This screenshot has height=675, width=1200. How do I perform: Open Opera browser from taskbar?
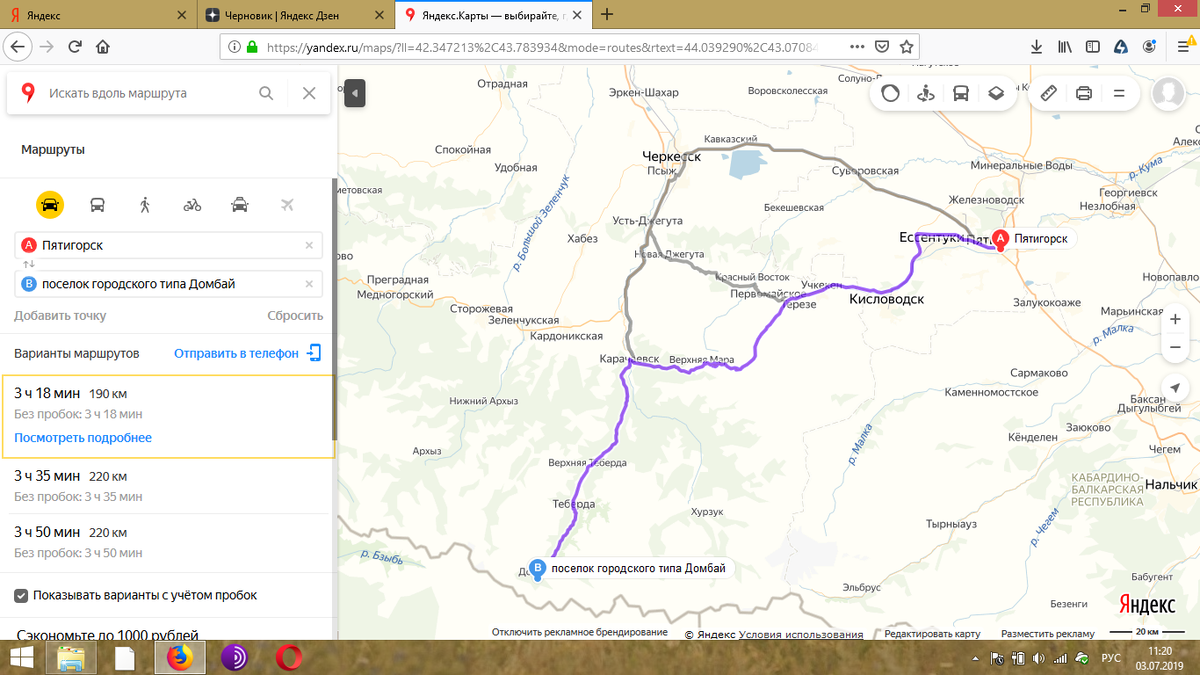[290, 658]
